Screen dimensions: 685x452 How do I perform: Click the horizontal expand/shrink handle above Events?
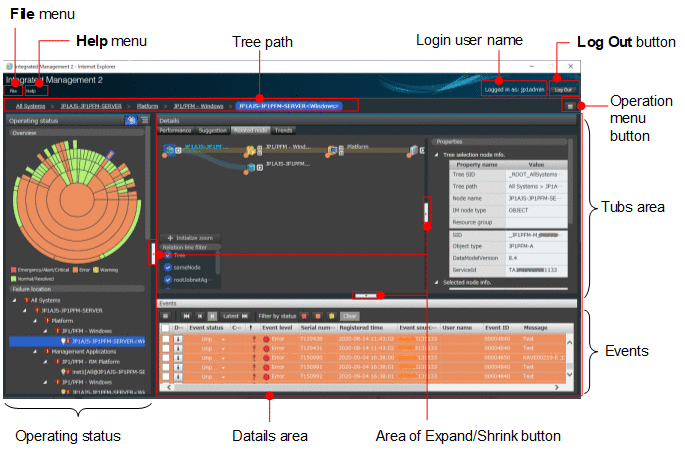click(366, 296)
